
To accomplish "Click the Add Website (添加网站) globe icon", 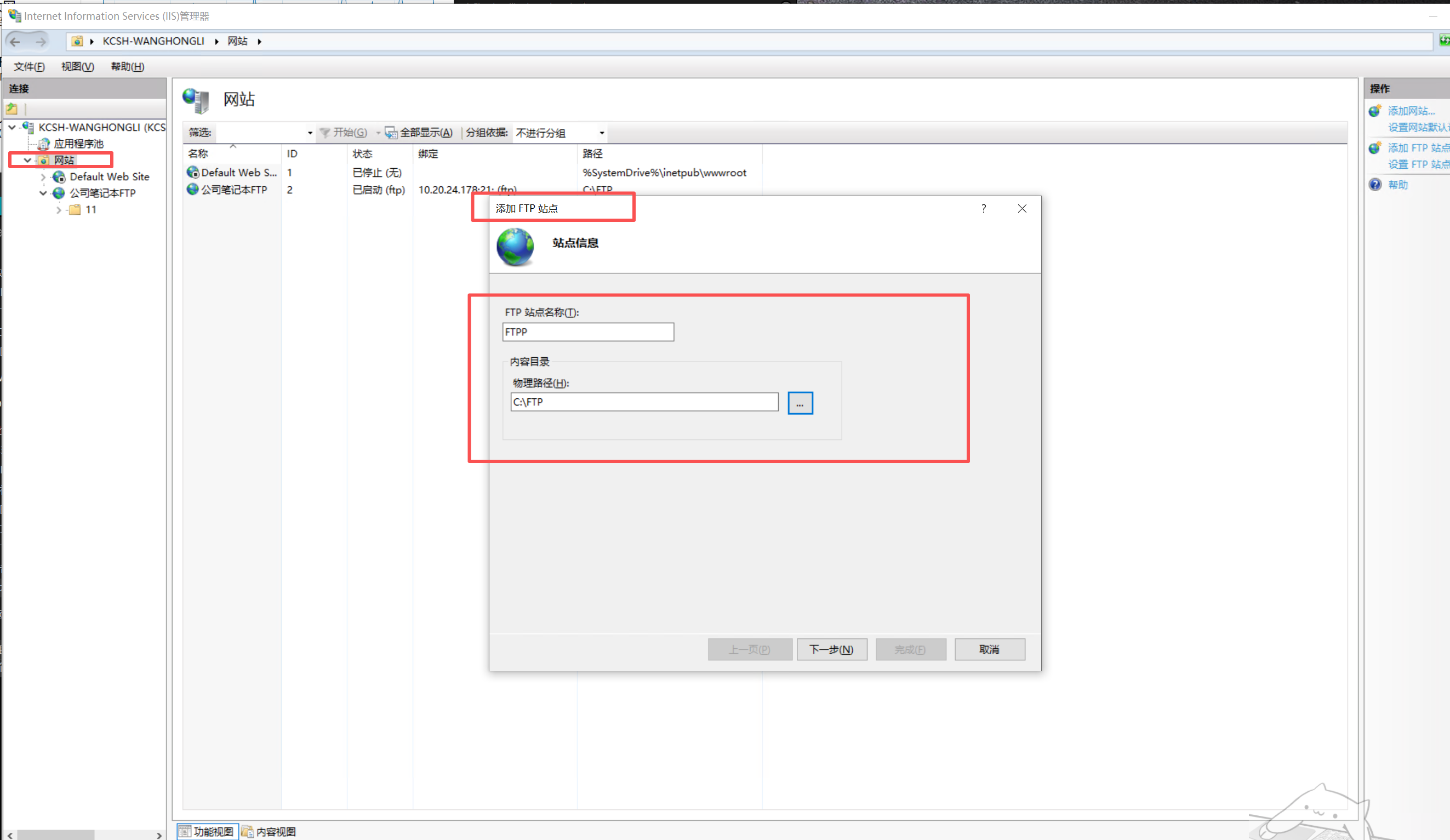I will [x=1374, y=111].
